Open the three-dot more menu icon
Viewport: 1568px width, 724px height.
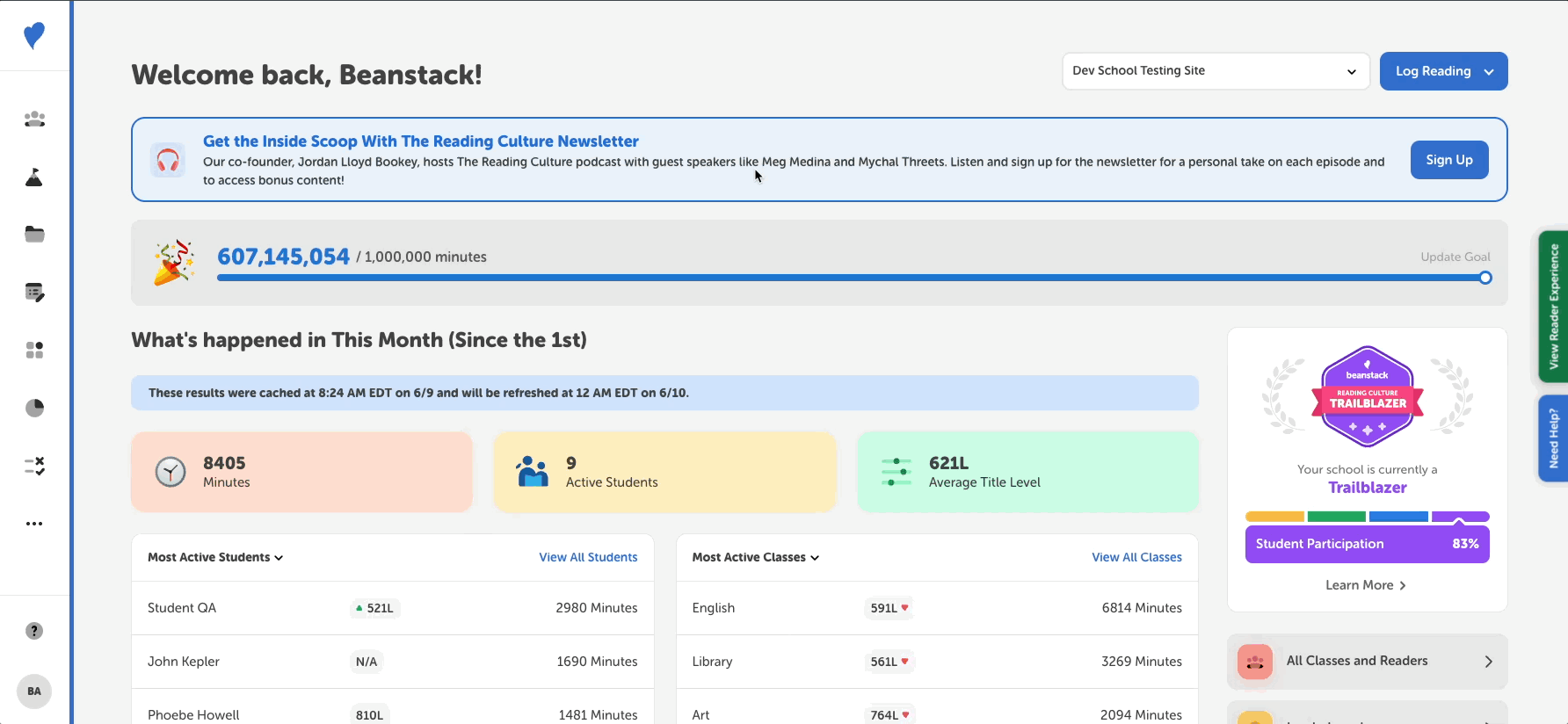[x=34, y=524]
